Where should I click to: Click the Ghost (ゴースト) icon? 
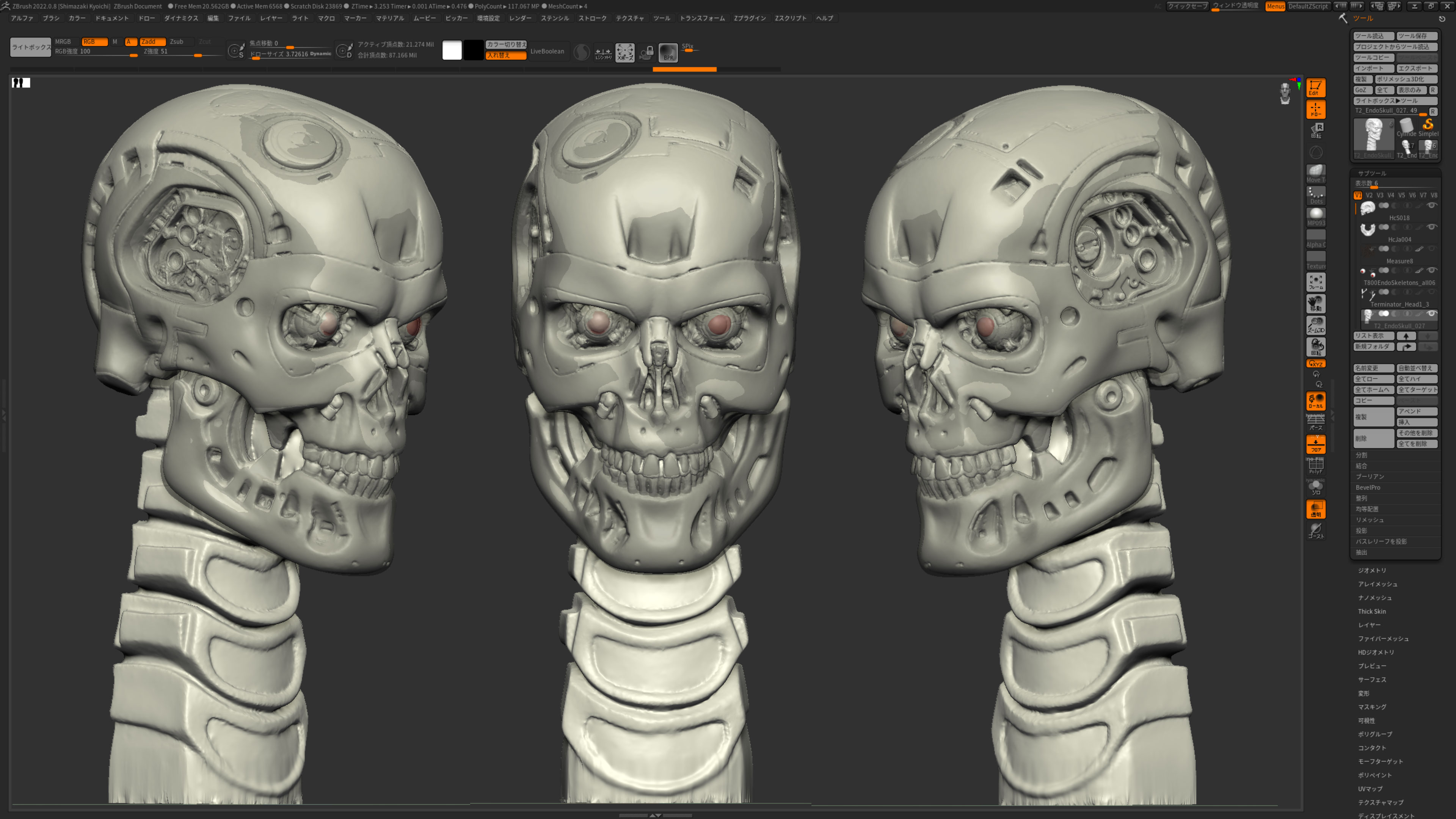pyautogui.click(x=1315, y=530)
